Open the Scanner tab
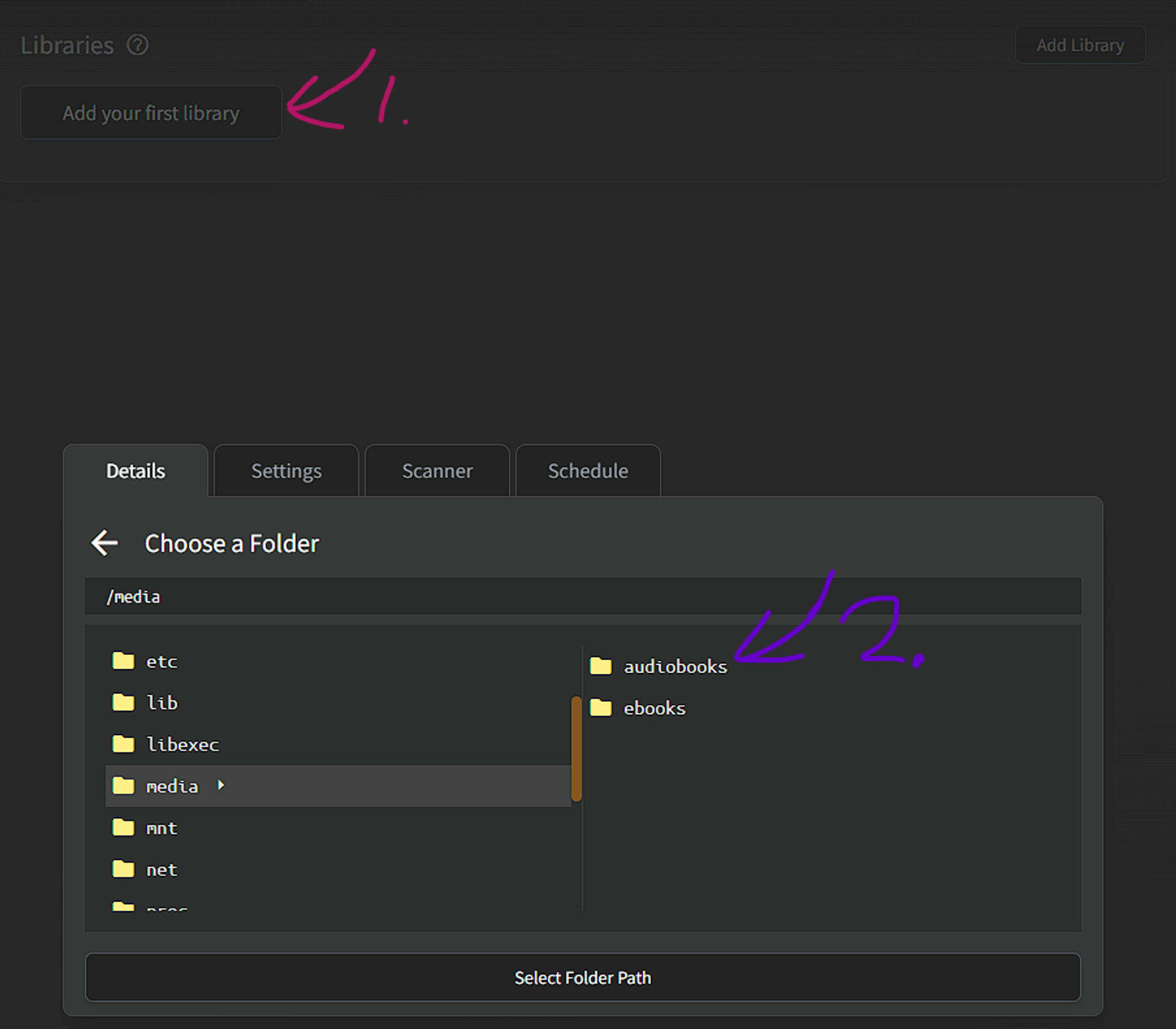This screenshot has width=1176, height=1029. click(437, 471)
